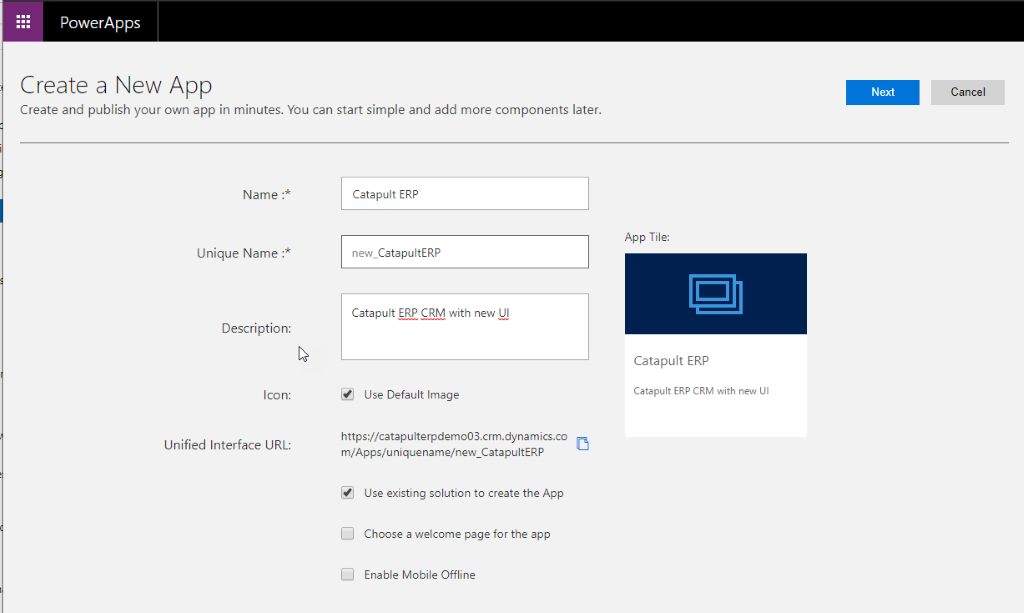Enable Choose a welcome page for the app
Viewport: 1024px width, 613px height.
(x=347, y=534)
